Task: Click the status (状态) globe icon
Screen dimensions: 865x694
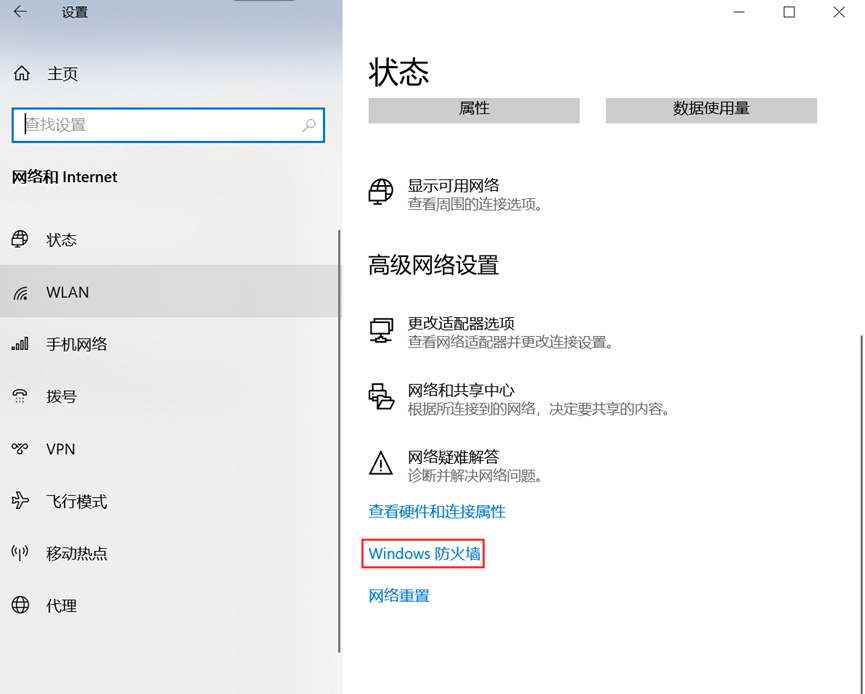Action: [x=22, y=239]
